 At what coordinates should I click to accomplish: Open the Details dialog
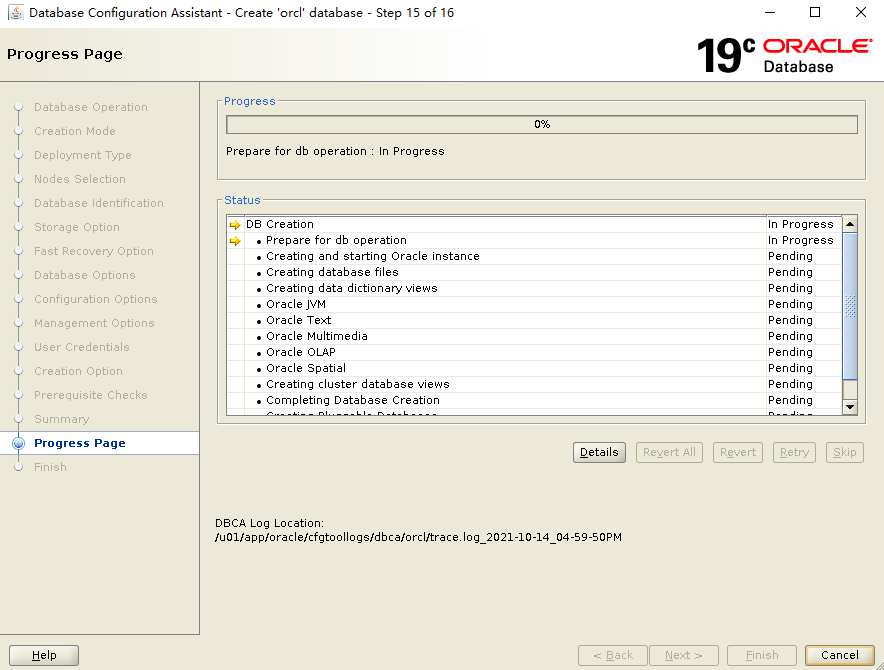click(598, 452)
